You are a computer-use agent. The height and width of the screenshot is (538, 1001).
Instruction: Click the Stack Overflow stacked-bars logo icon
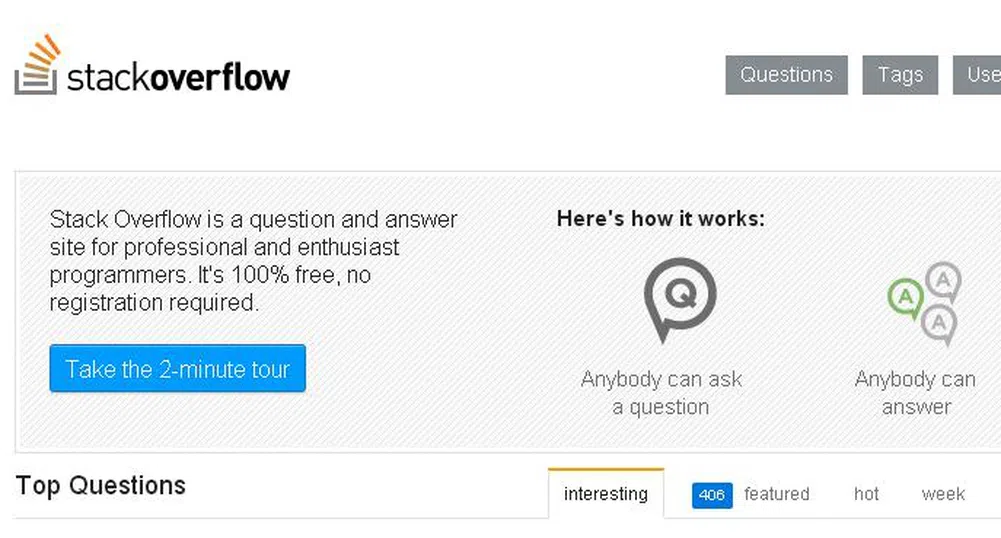coord(37,66)
